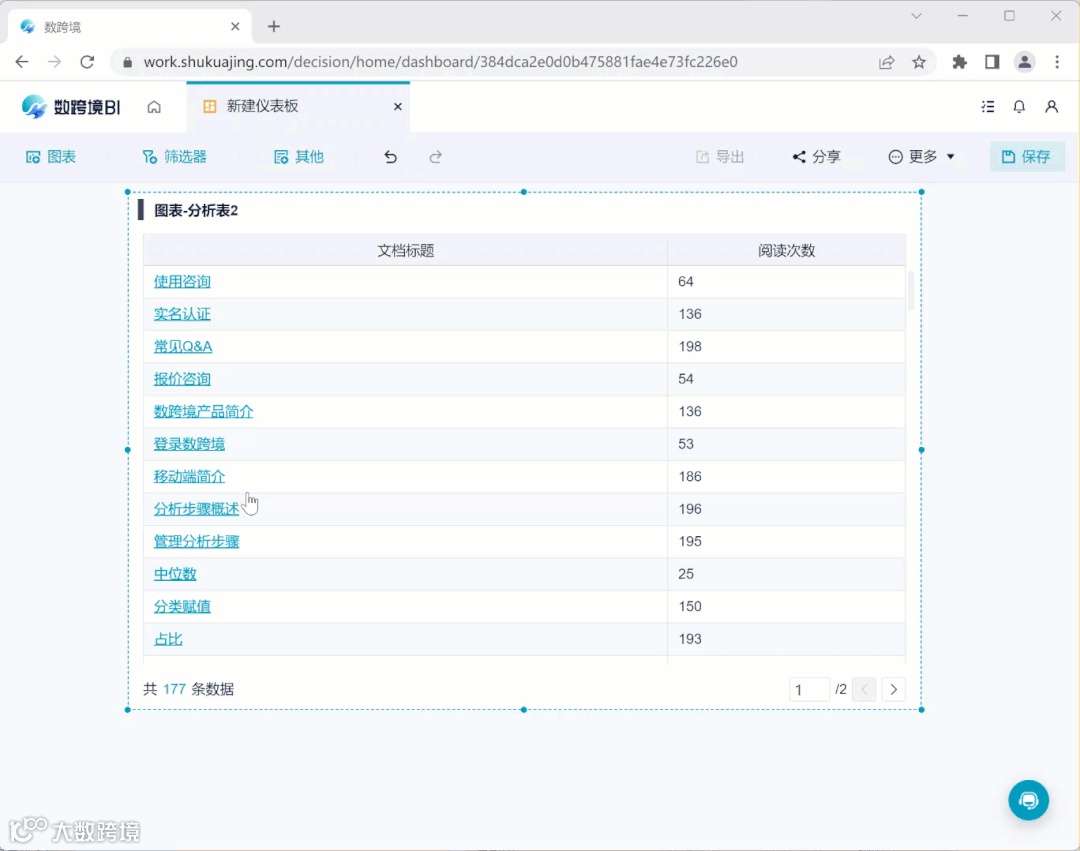Click the page number input field
Screen dimensions: 1080x851
coord(809,689)
